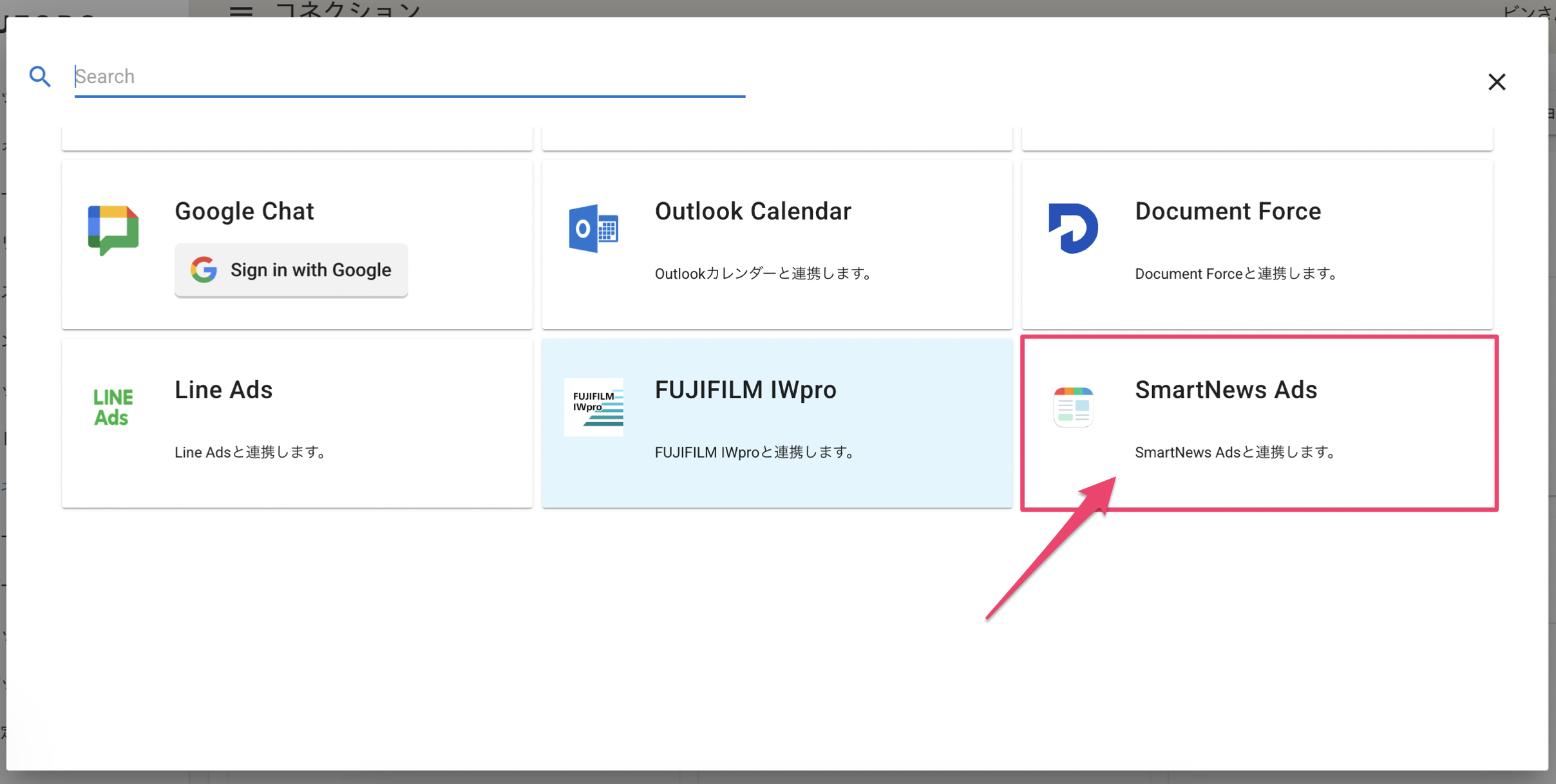Click the Outlook Calendar icon

[593, 229]
